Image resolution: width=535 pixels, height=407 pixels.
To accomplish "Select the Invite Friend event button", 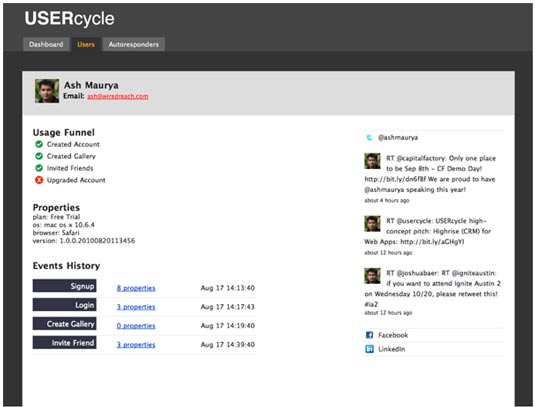I will tap(64, 343).
